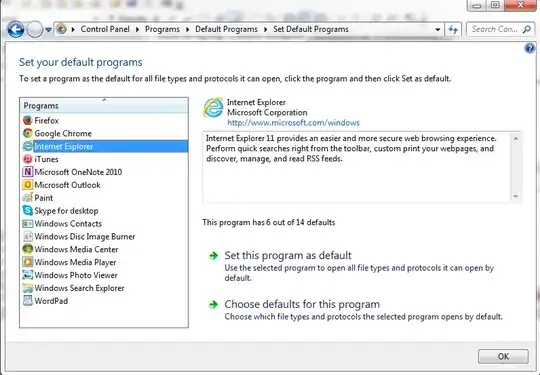Image resolution: width=540 pixels, height=375 pixels.
Task: Click the Microsoft Outlook icon
Action: (28, 185)
